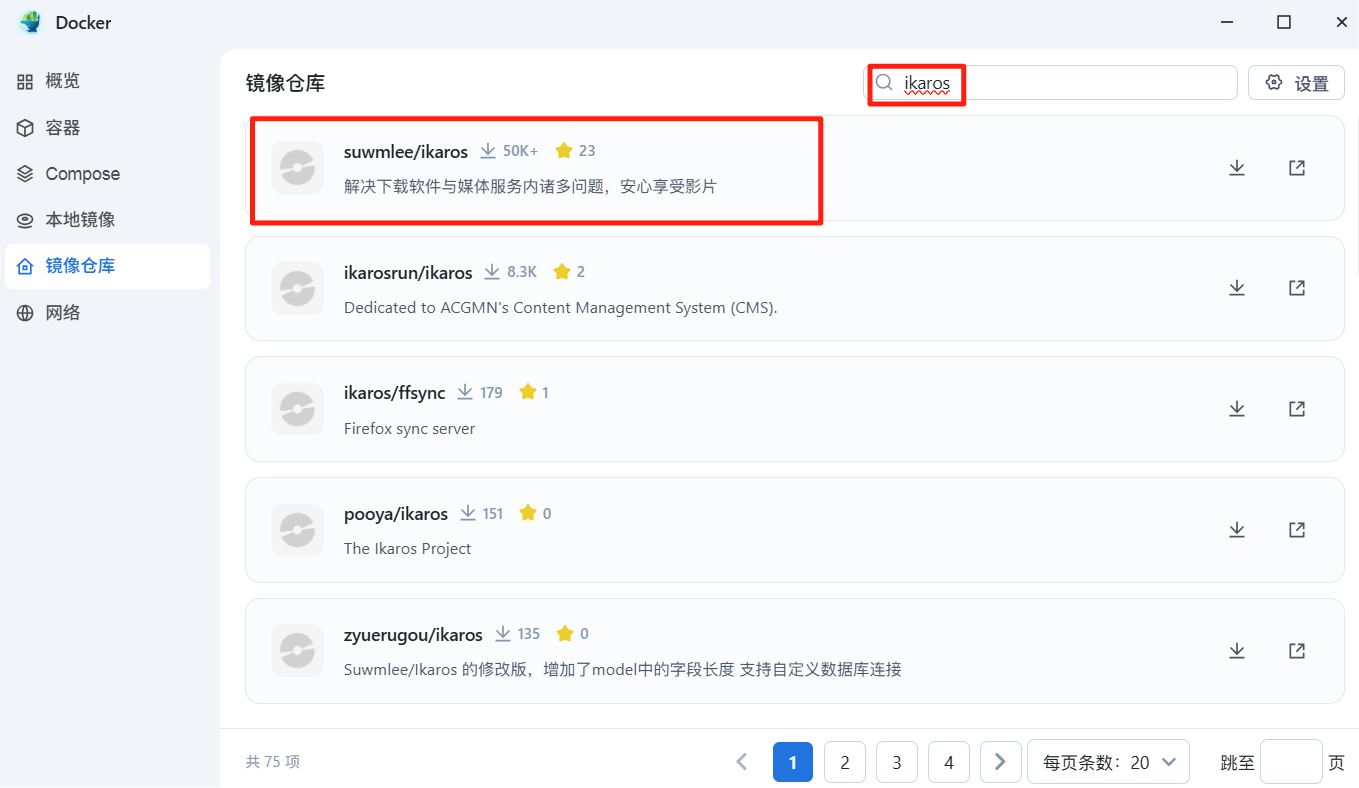Click the zyuerugou/ikaros image thumbnail
Viewport: 1359px width, 788px height.
pos(297,651)
